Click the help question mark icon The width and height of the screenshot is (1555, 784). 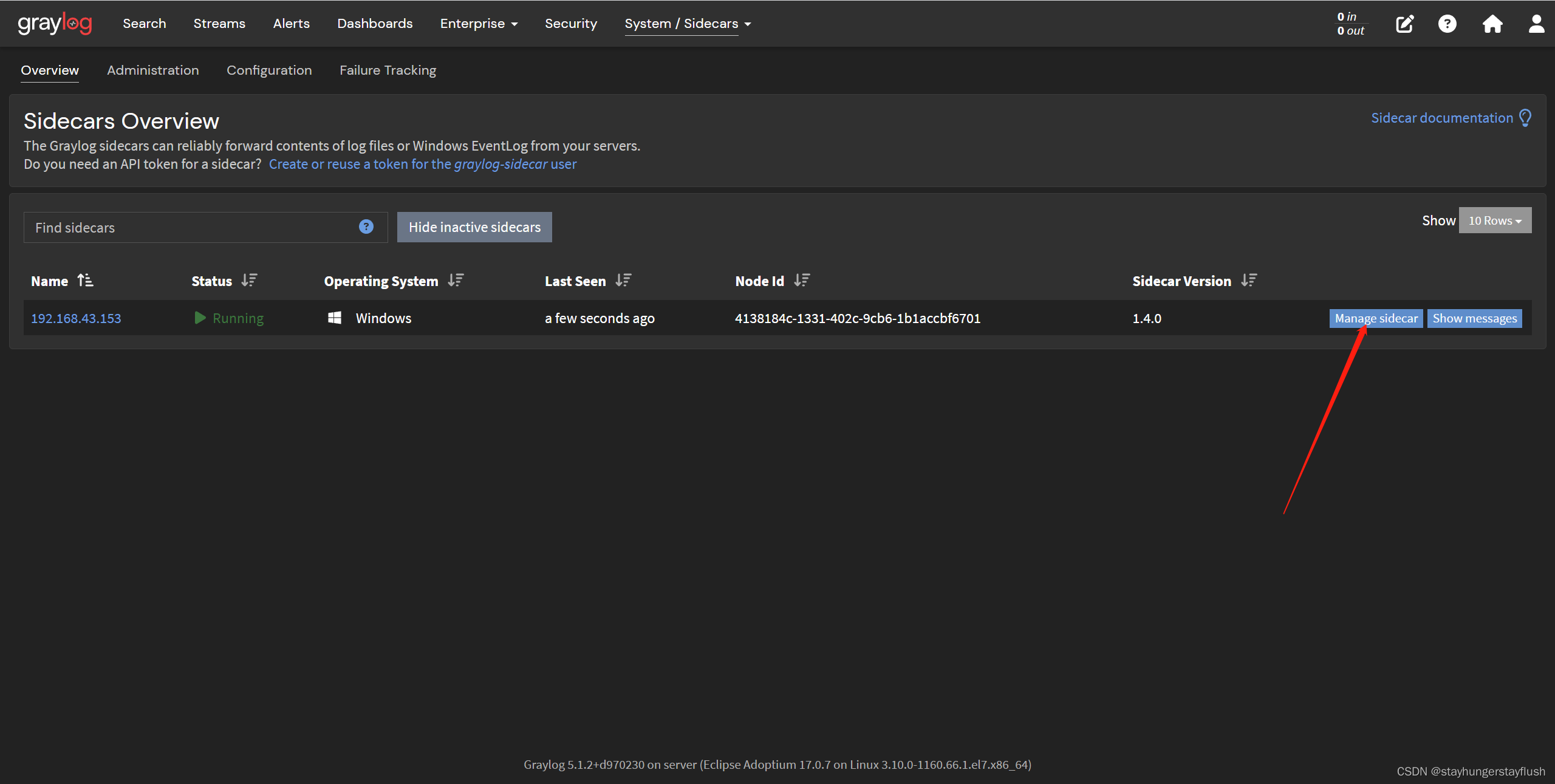pos(1447,24)
